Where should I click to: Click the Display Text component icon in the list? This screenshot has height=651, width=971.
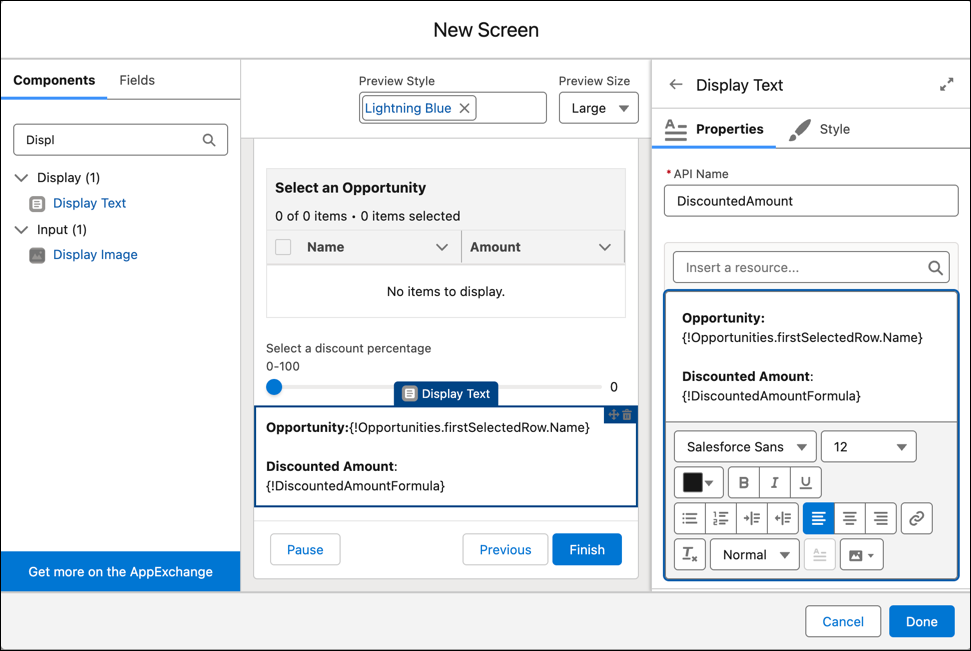[37, 203]
